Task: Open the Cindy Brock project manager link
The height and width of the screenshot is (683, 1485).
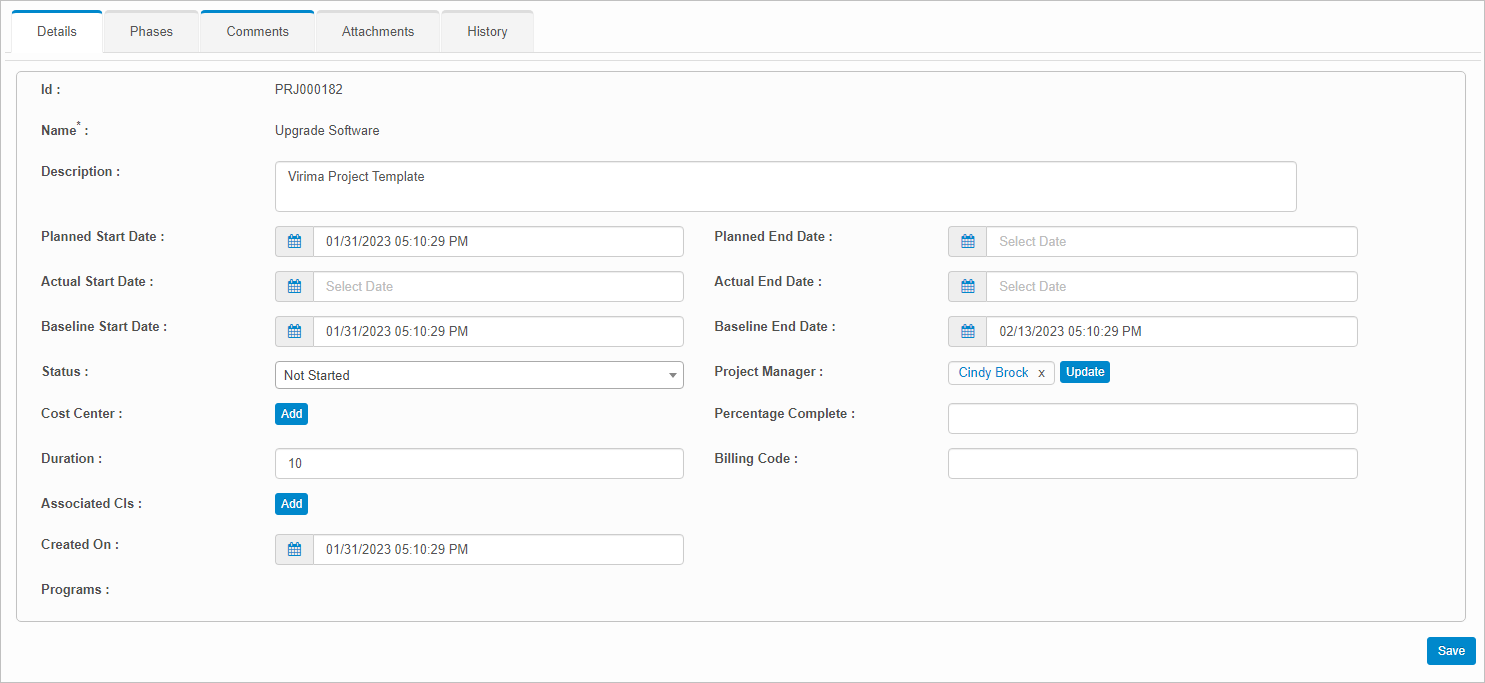Action: point(993,373)
